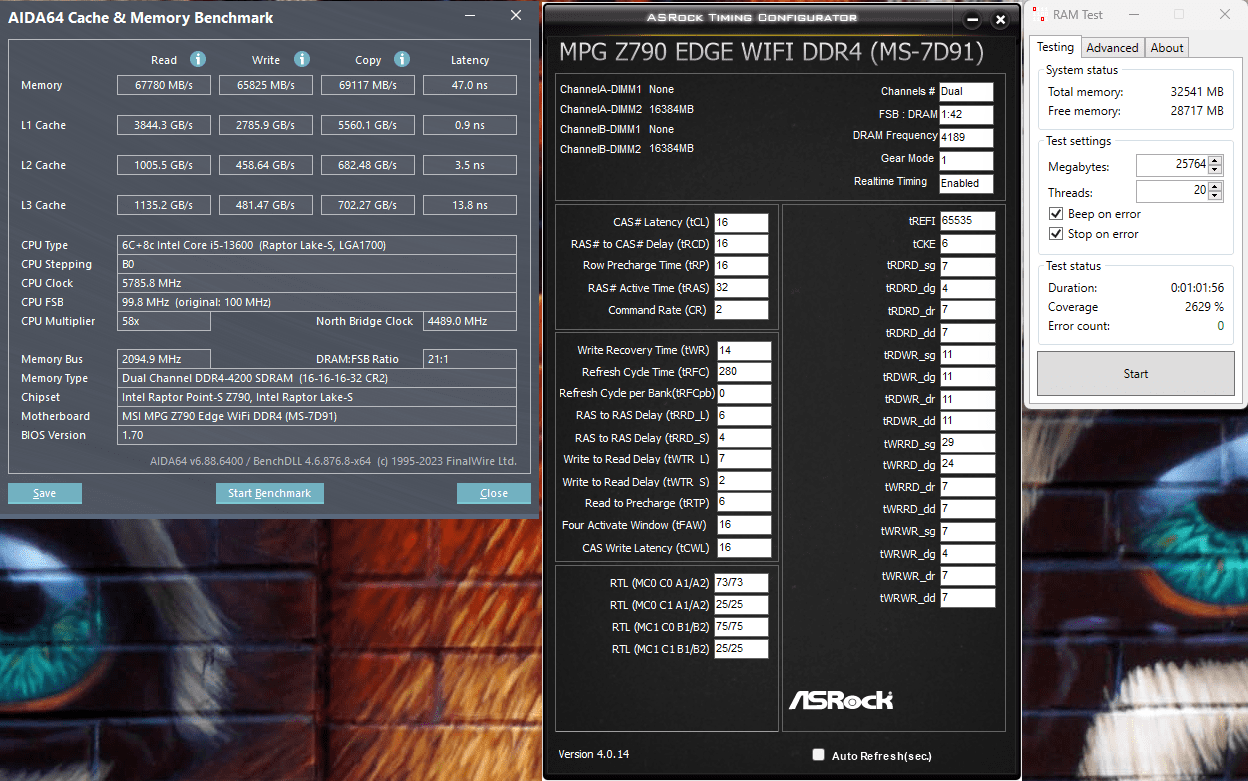Viewport: 1248px width, 781px height.
Task: Click the Memory Read value 67780 MB/s
Action: (x=165, y=85)
